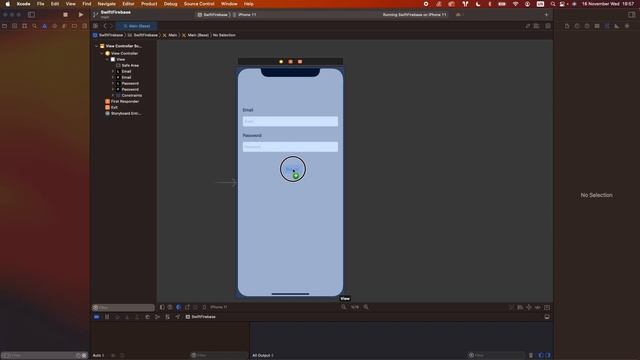Open the Source Control menu

(199, 4)
